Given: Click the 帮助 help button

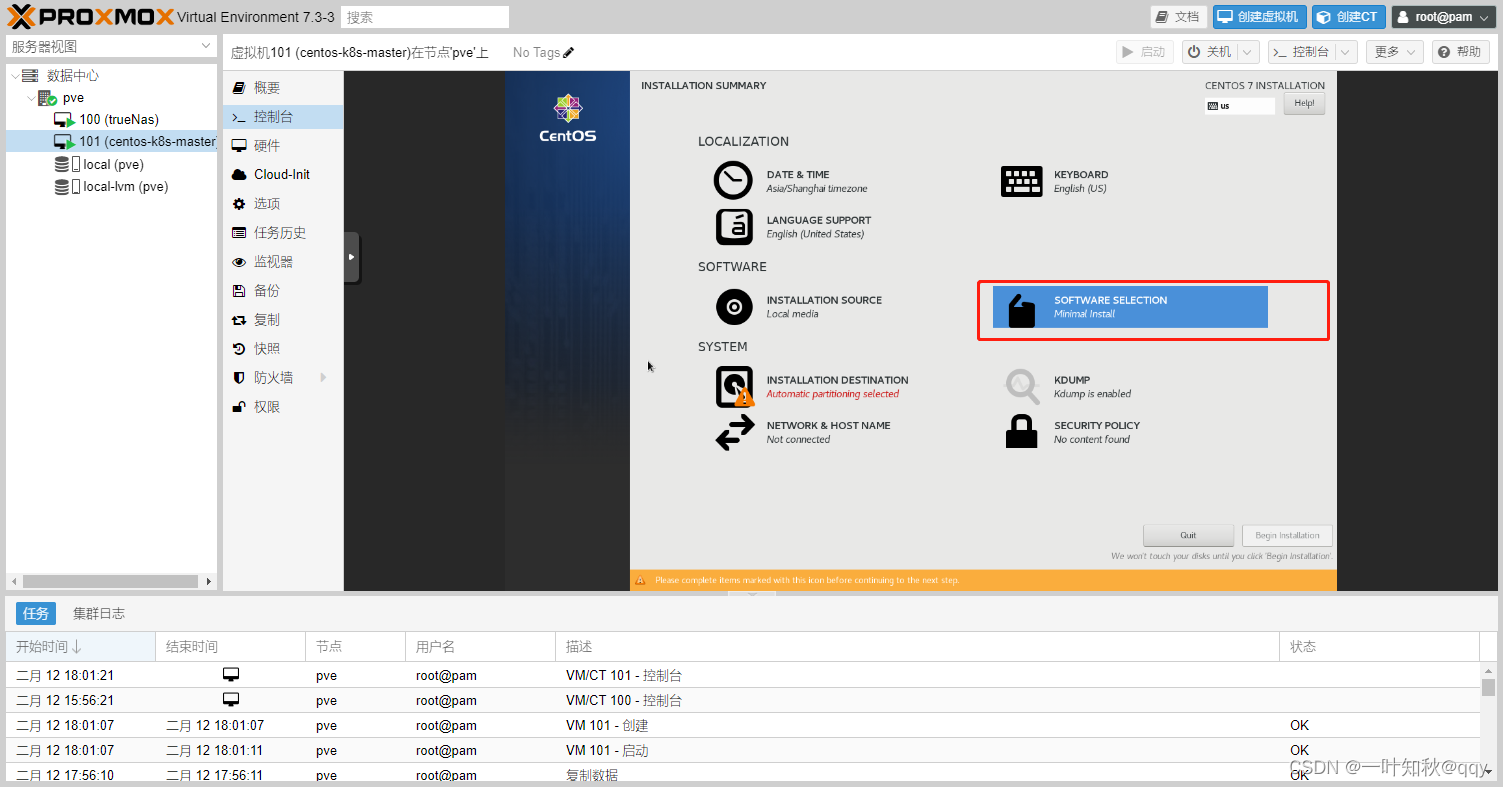Looking at the screenshot, I should 1461,52.
